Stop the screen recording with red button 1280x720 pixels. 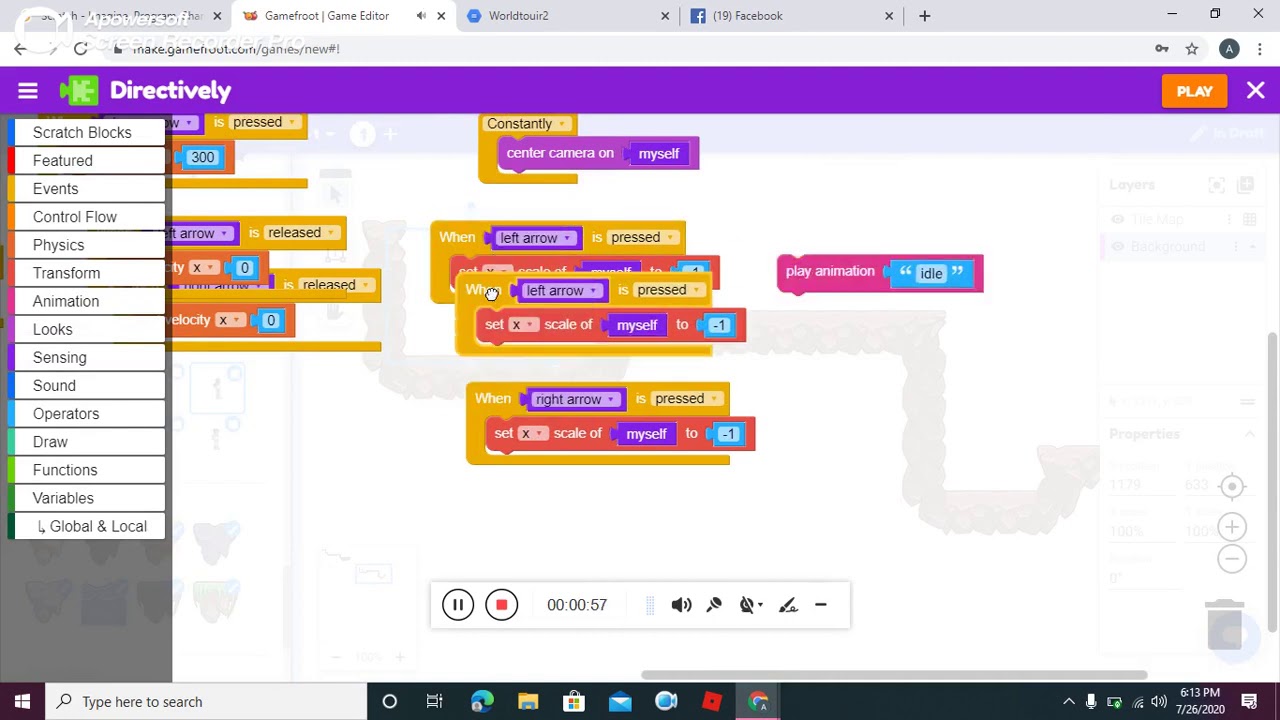(x=502, y=605)
